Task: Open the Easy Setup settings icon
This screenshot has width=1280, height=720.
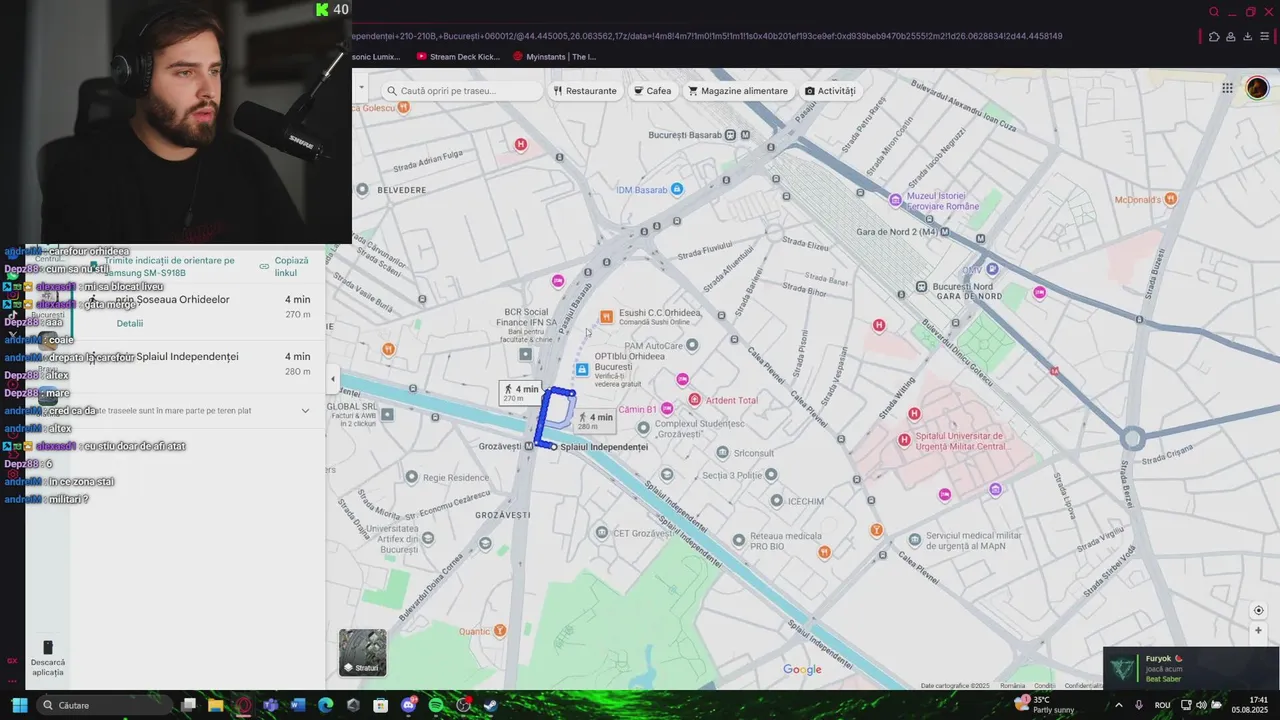Action: (x=1265, y=37)
